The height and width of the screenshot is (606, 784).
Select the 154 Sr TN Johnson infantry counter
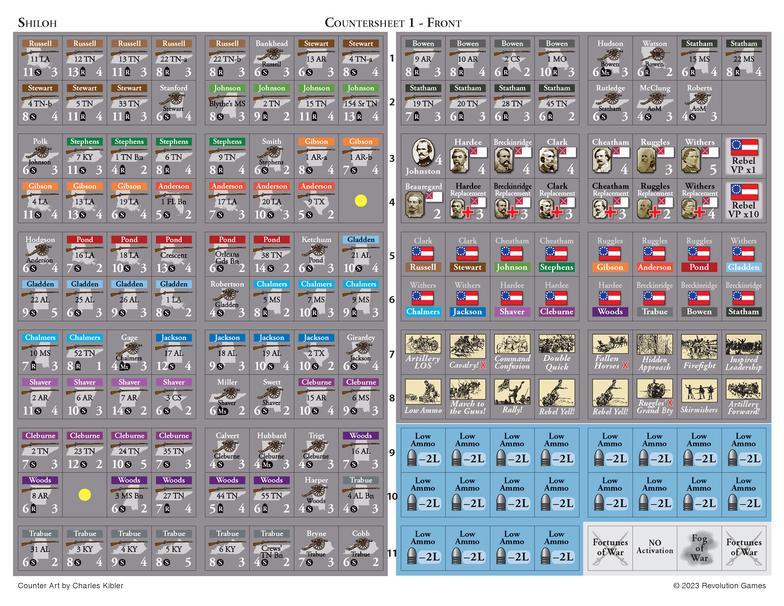point(360,102)
